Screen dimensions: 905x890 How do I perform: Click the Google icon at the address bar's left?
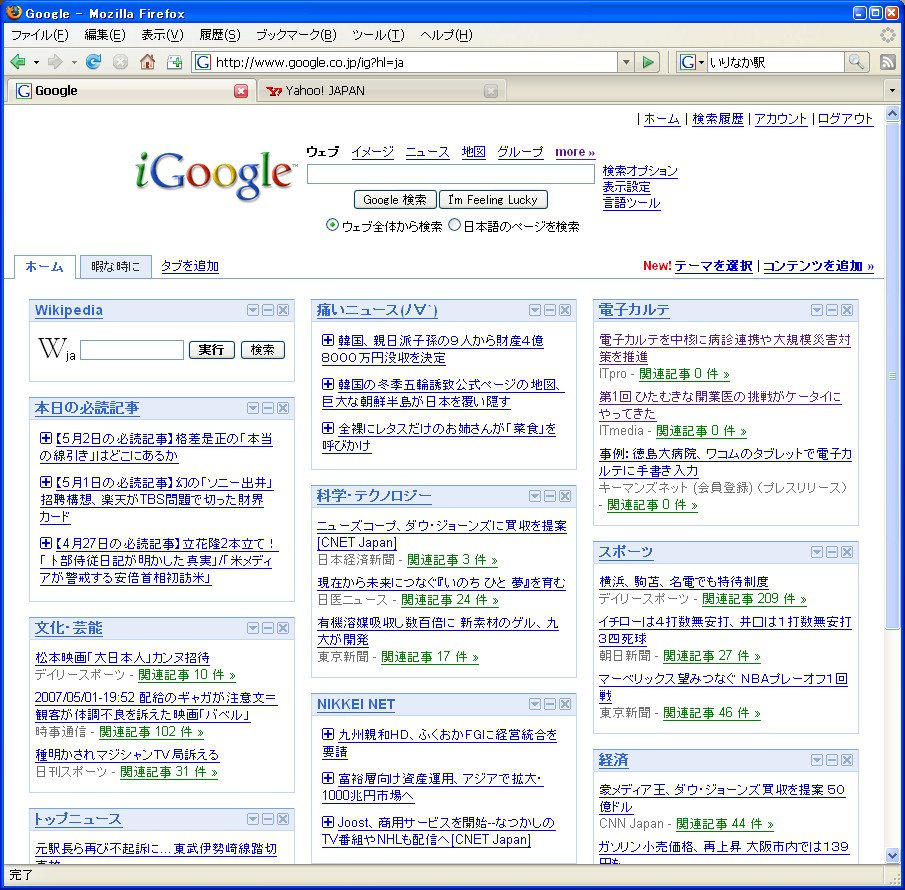[x=202, y=62]
